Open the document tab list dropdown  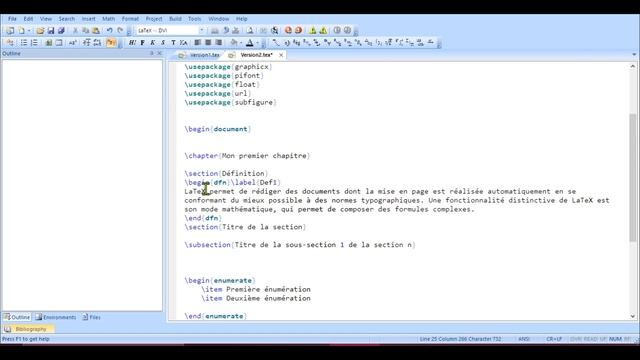point(634,54)
